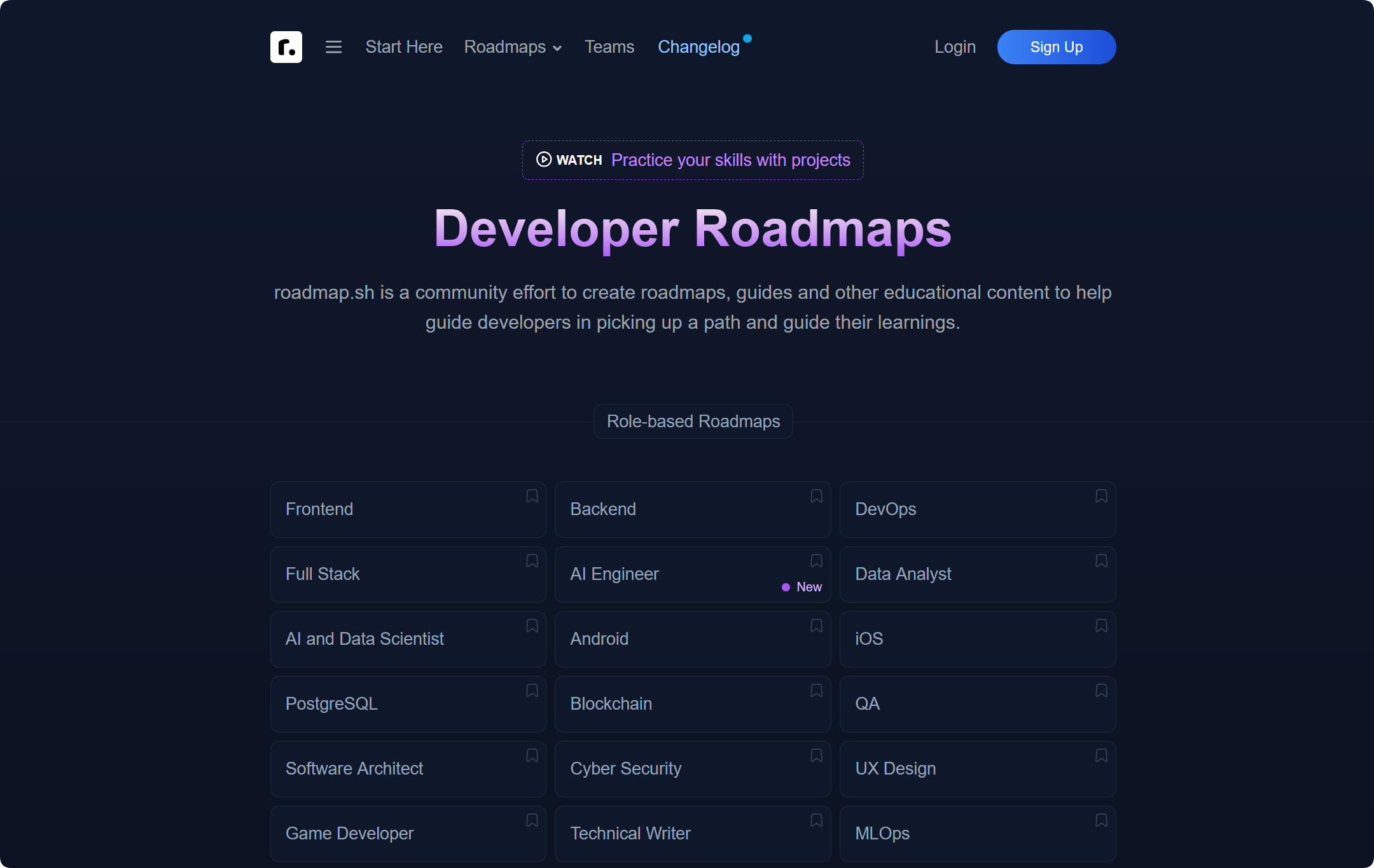1374x868 pixels.
Task: Bookmark the Backend roadmap
Action: (816, 496)
